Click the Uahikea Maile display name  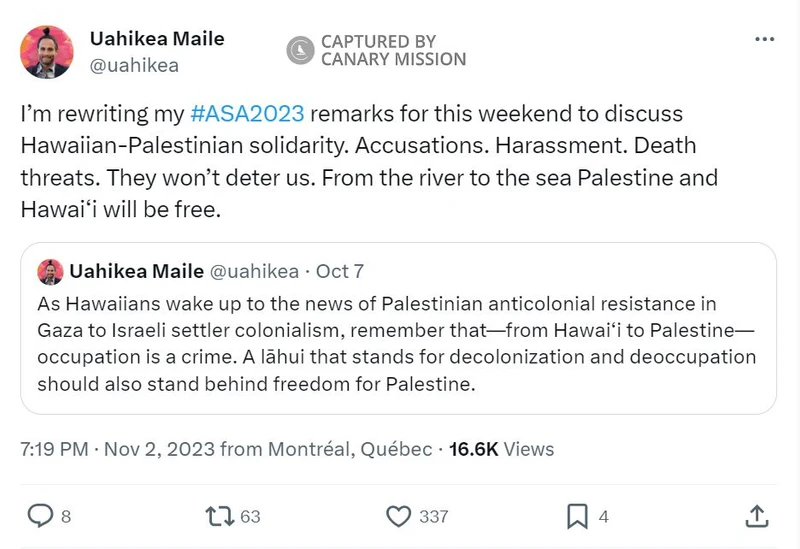click(157, 39)
